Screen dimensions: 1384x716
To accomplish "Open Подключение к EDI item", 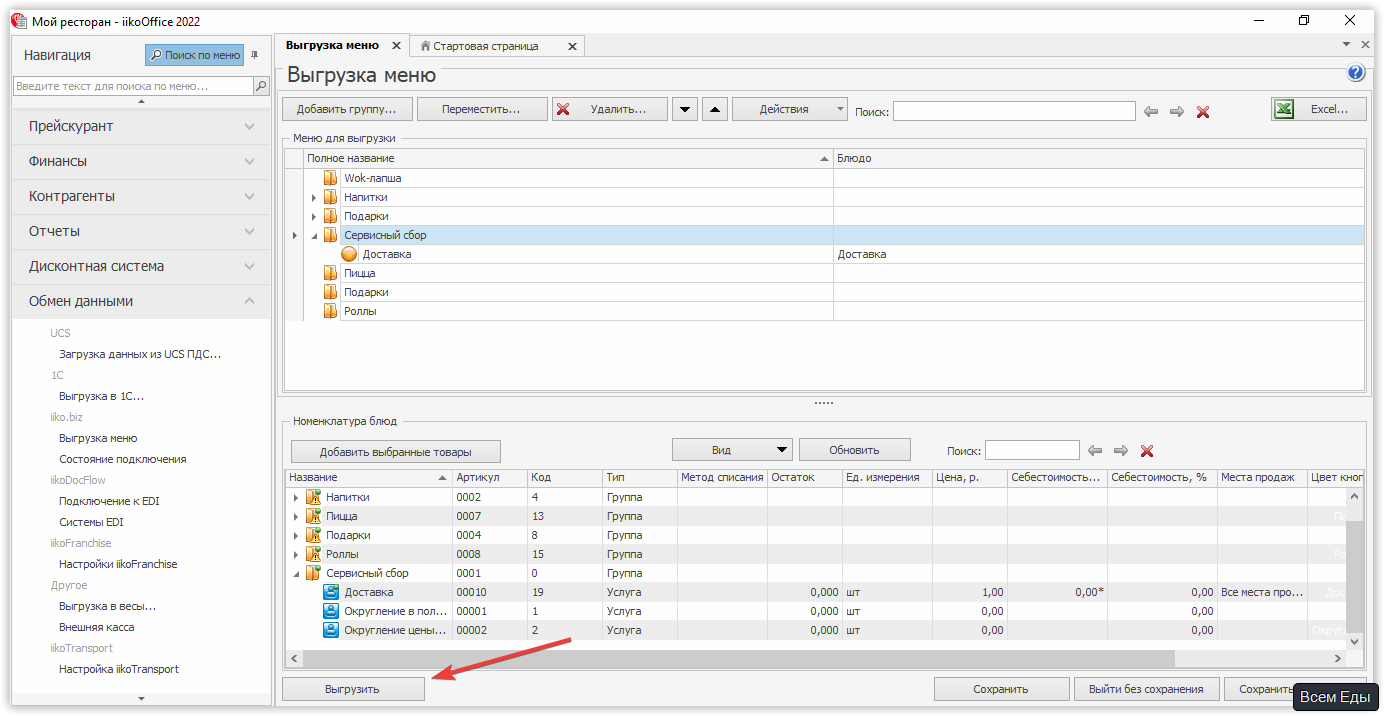I will coord(109,501).
